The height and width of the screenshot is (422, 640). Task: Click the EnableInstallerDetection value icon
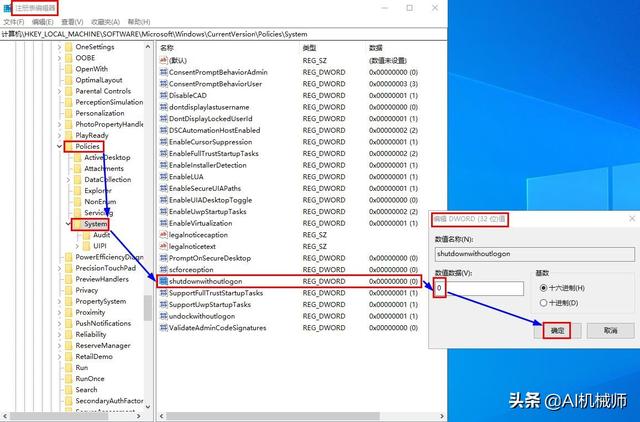point(164,165)
